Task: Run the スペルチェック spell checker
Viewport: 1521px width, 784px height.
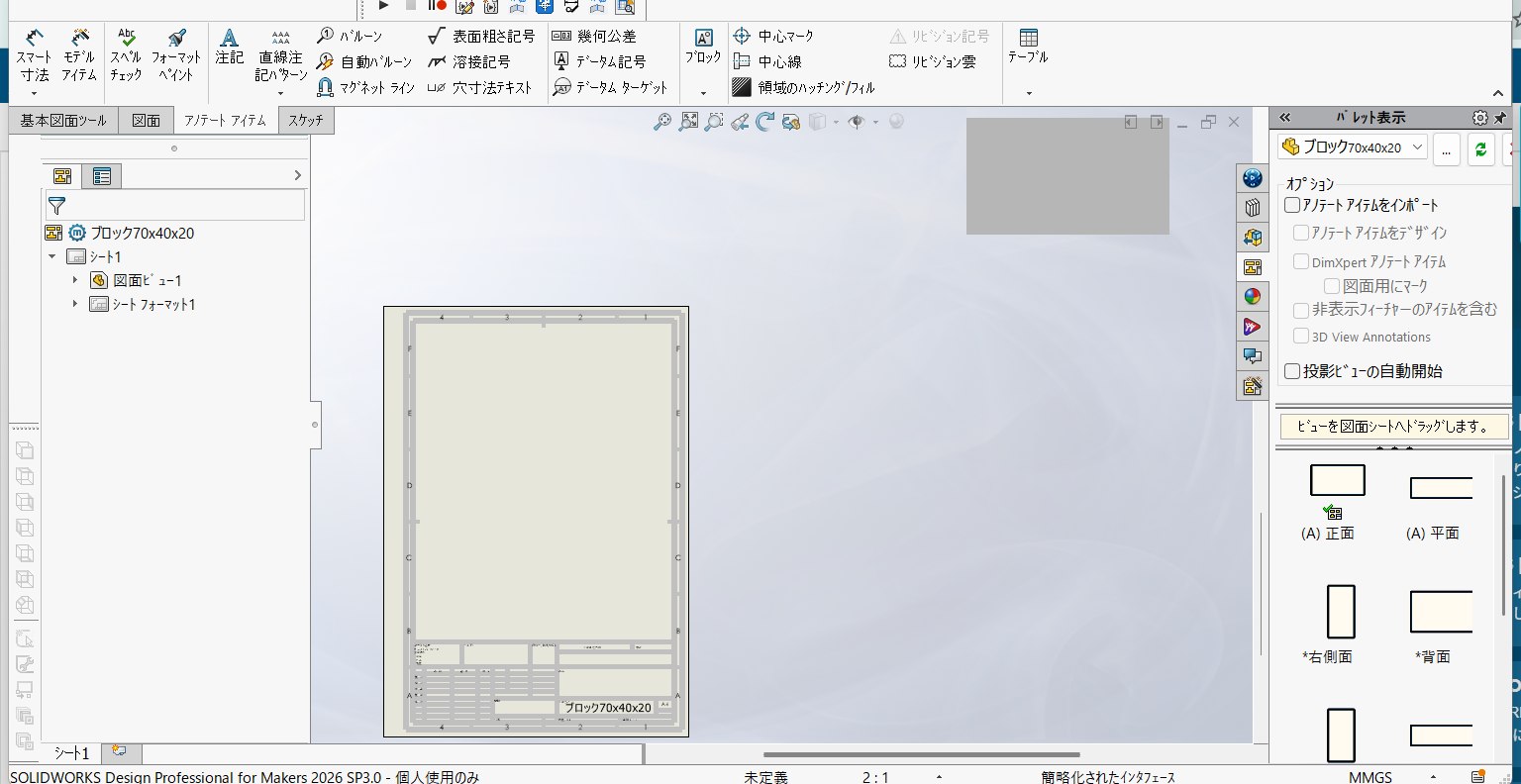Action: (x=126, y=55)
